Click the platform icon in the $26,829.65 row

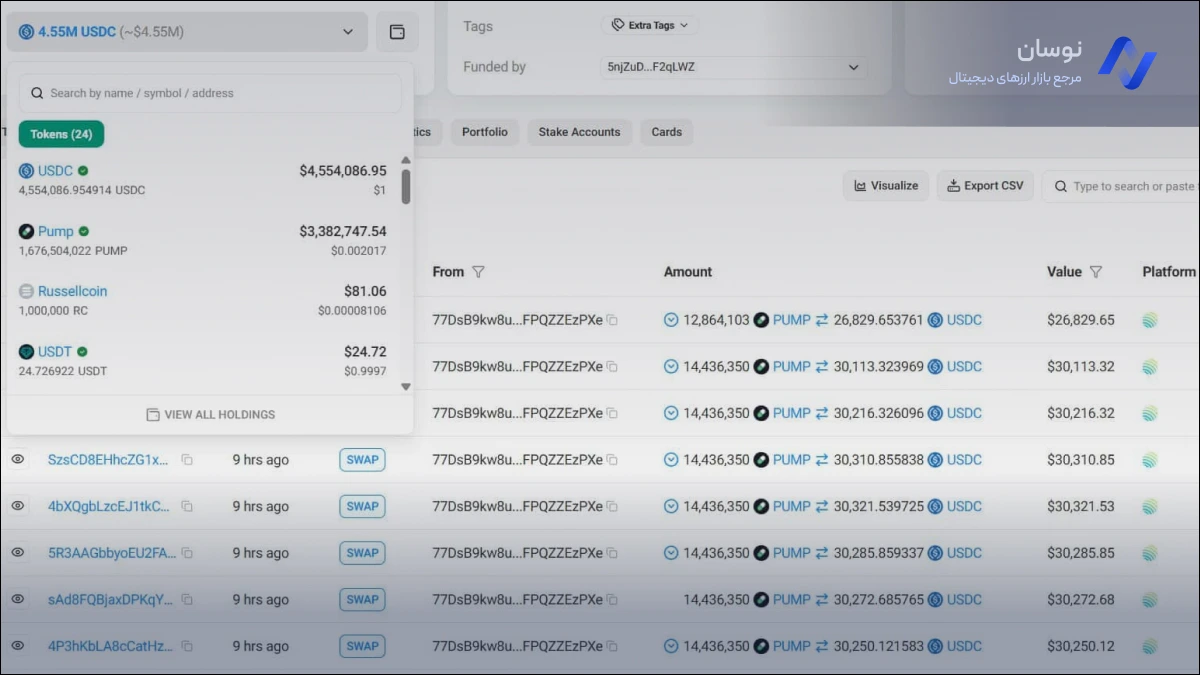tap(1151, 320)
